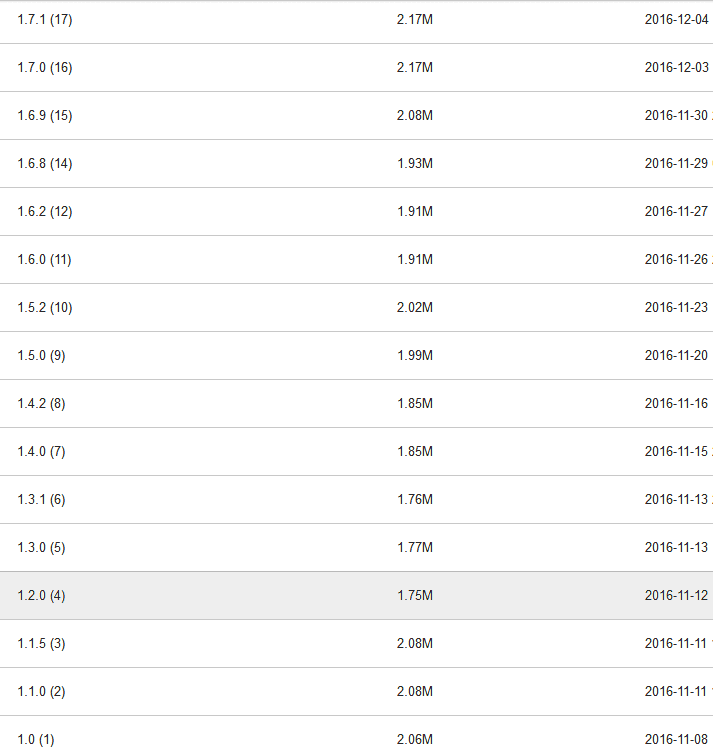Viewport: 713px width, 753px height.
Task: Open the 1.5.0 (9) version
Action: pos(41,356)
